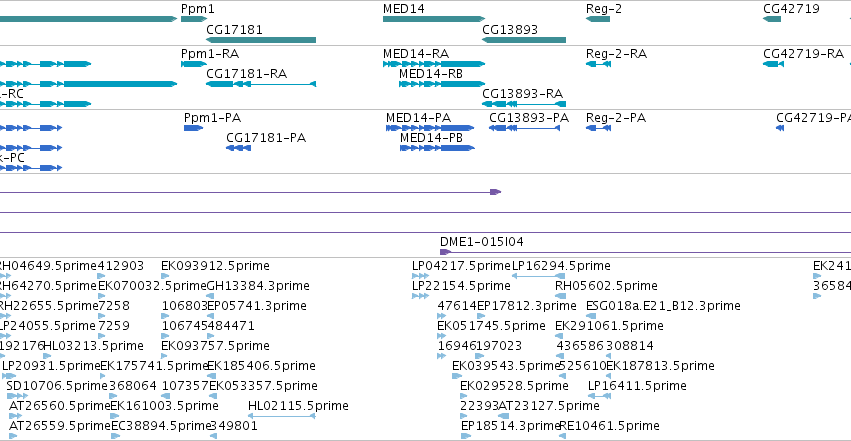This screenshot has height=441, width=851.
Task: Select the MED14-RA transcript glyph
Action: [x=434, y=64]
